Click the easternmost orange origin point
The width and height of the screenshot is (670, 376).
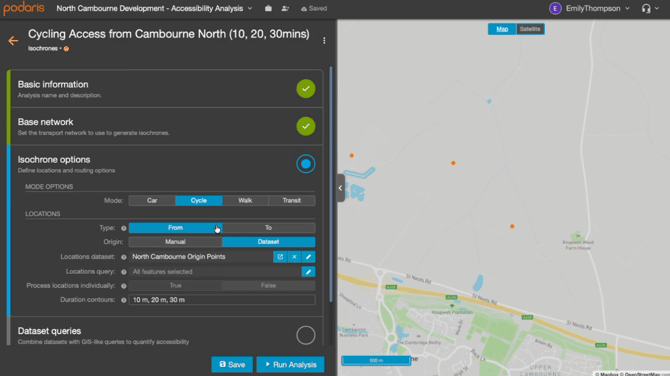pyautogui.click(x=512, y=226)
